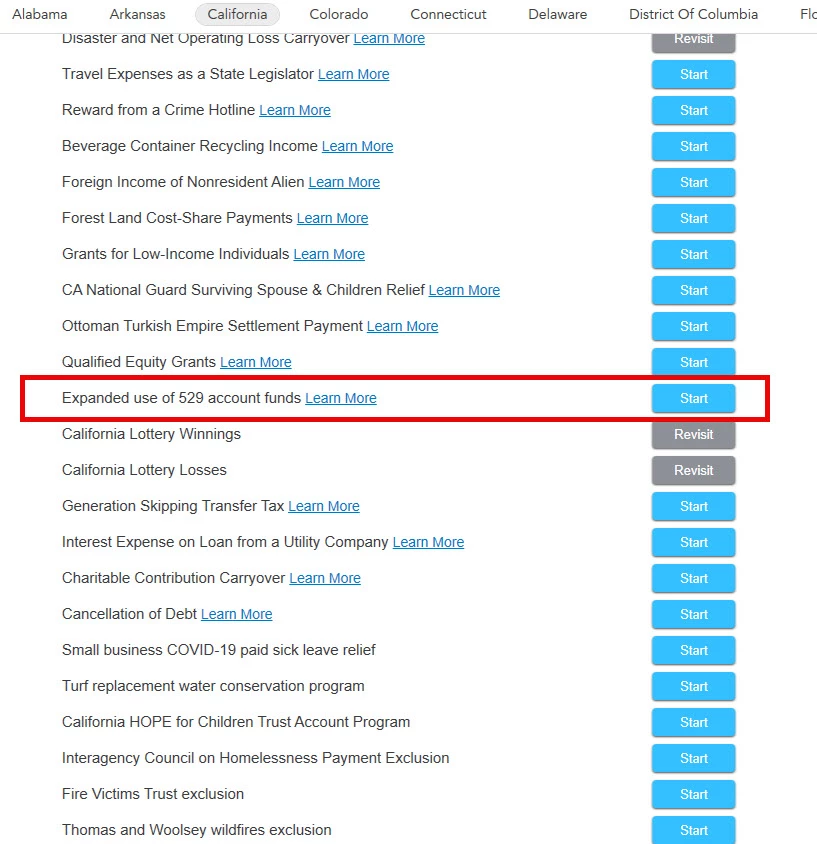
Task: Start Foreign Income of Nonresident Alien
Action: (x=693, y=182)
